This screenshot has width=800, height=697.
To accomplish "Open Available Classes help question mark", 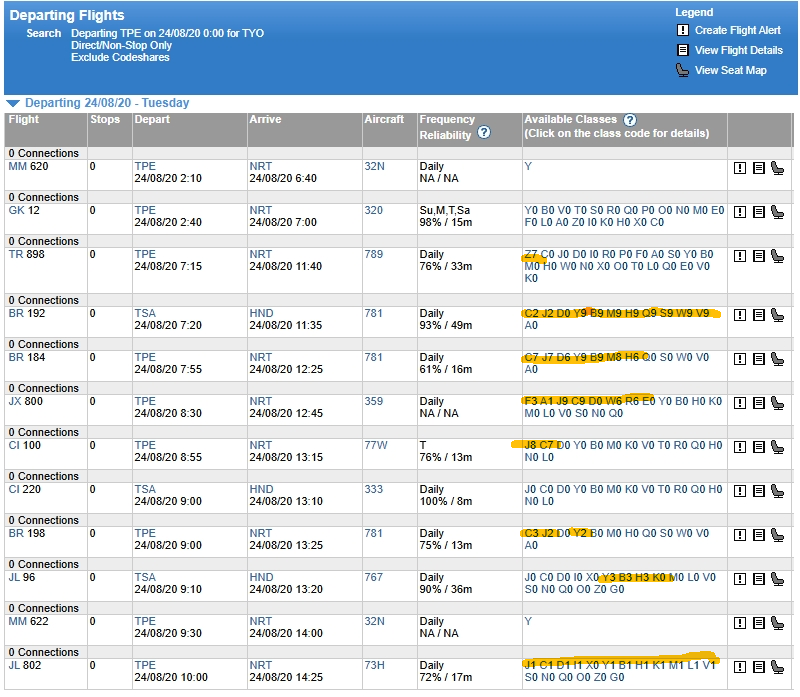I will coord(630,120).
